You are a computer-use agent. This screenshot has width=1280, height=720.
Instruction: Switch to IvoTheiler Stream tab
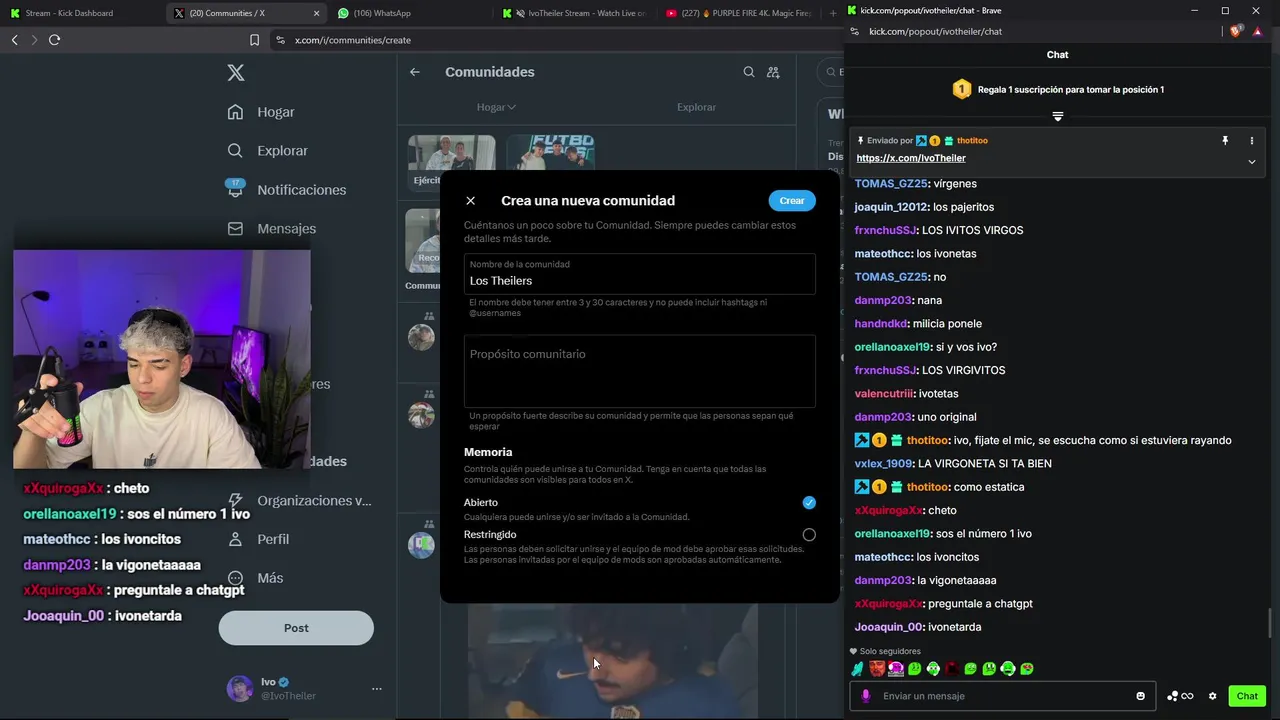pyautogui.click(x=575, y=13)
